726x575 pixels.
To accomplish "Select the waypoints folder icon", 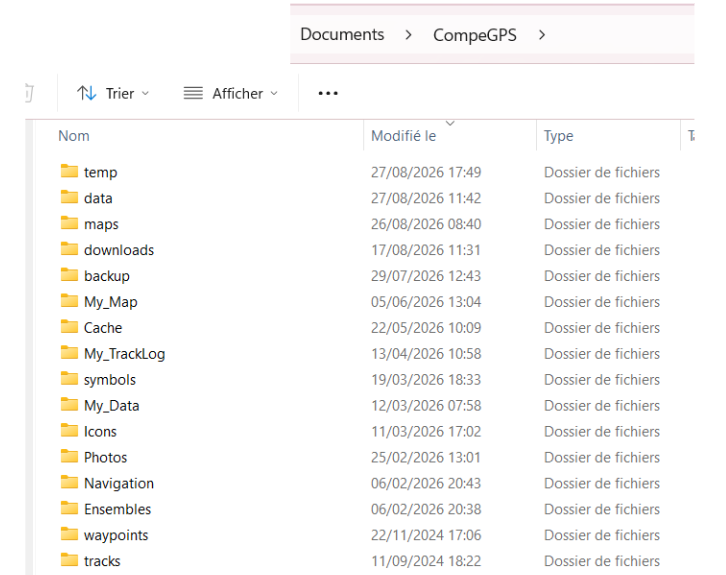I will pyautogui.click(x=69, y=534).
